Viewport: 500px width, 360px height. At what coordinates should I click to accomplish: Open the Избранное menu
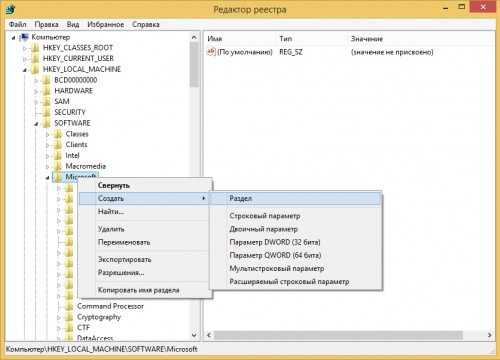(x=105, y=24)
